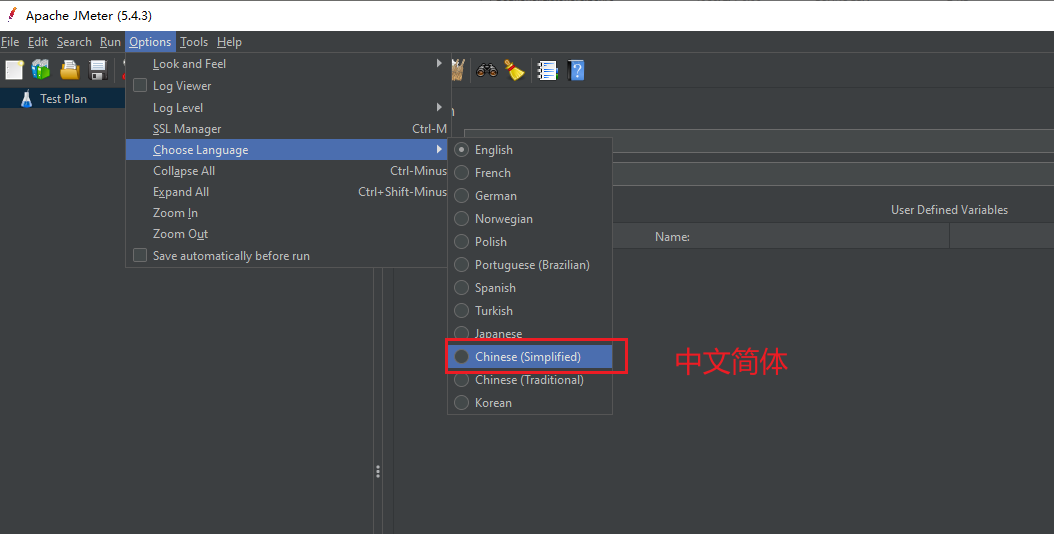Select Spanish language option

pos(530,287)
